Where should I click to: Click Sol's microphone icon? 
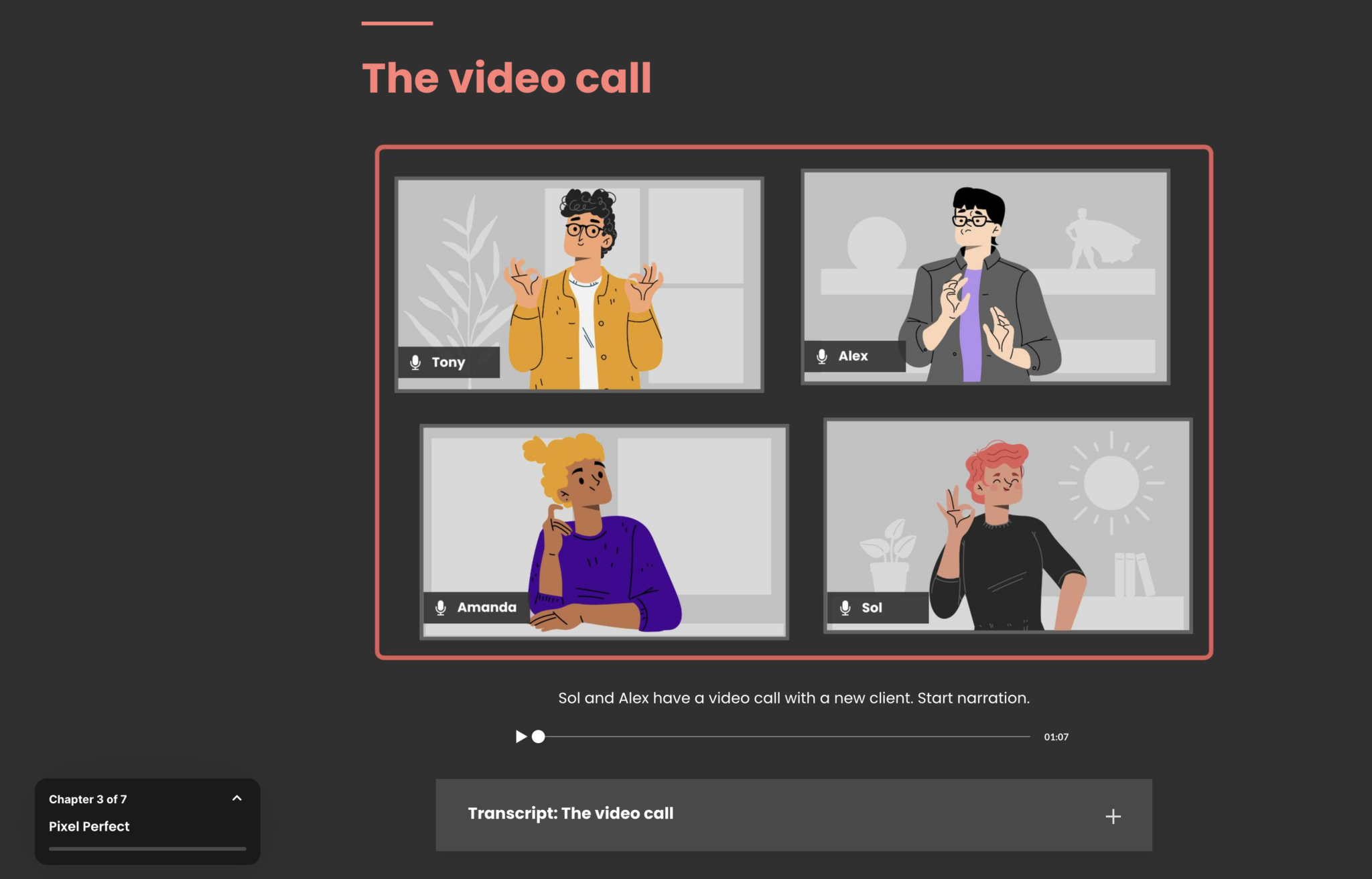(x=845, y=608)
